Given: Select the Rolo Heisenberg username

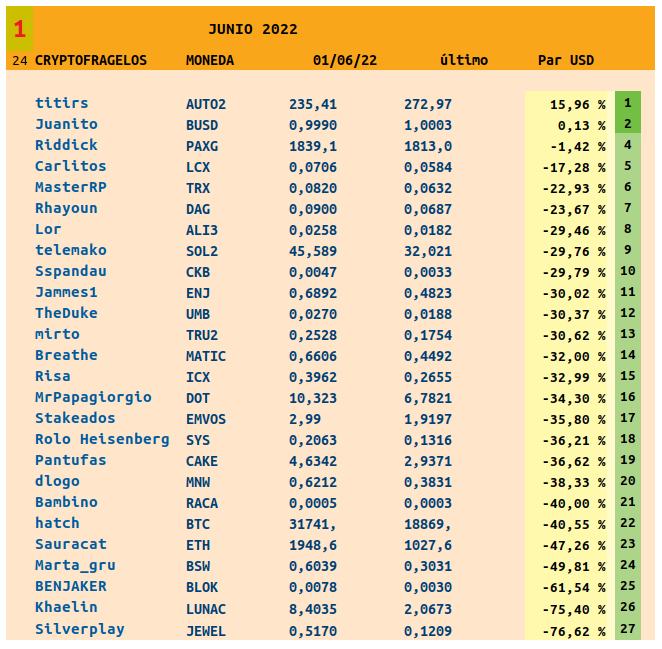Looking at the screenshot, I should coord(102,439).
